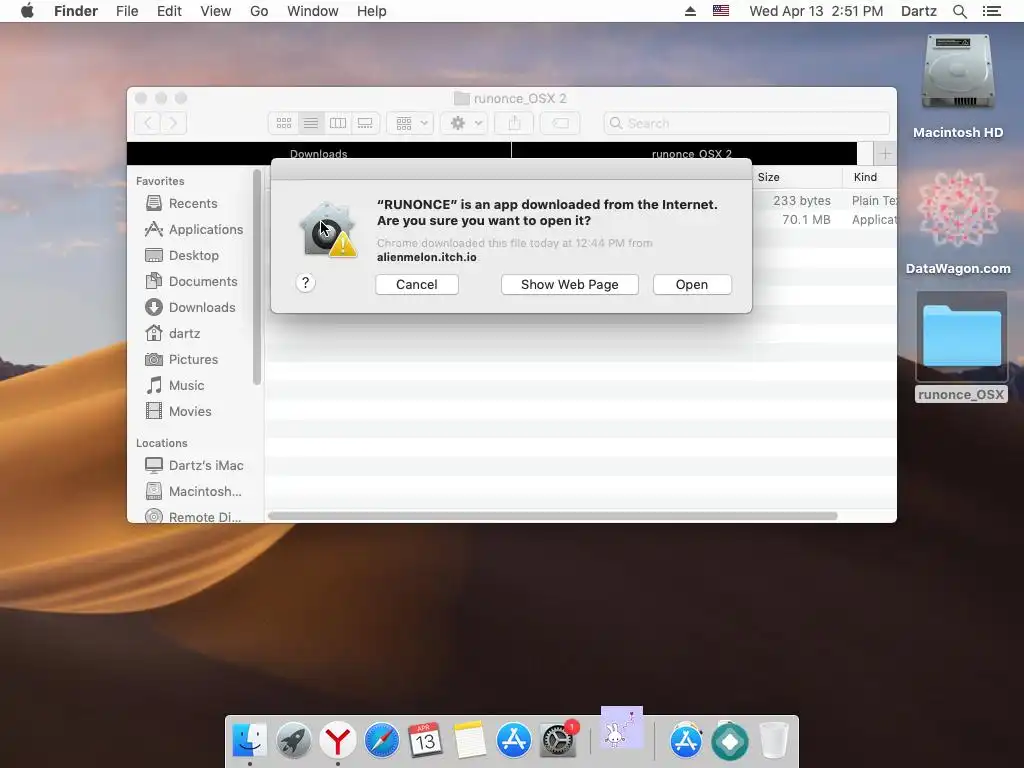1024x768 pixels.
Task: Select the dartz home folder in sidebar
Action: pos(184,334)
